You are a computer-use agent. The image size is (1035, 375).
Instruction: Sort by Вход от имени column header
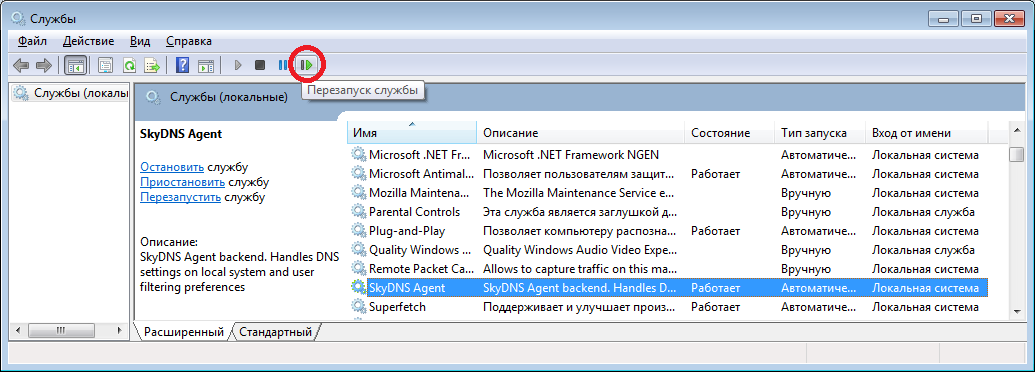pyautogui.click(x=927, y=133)
